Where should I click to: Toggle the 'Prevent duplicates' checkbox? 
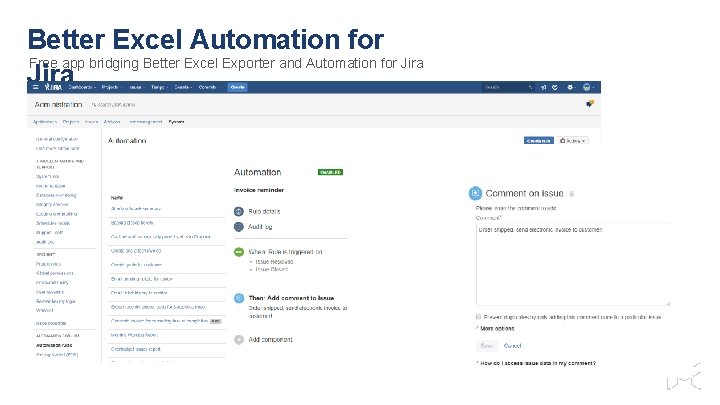coord(478,317)
